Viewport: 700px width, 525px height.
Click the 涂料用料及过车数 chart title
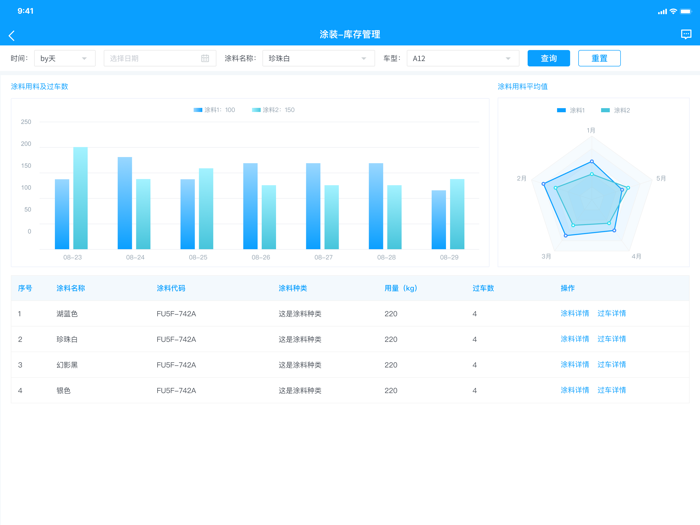(39, 87)
